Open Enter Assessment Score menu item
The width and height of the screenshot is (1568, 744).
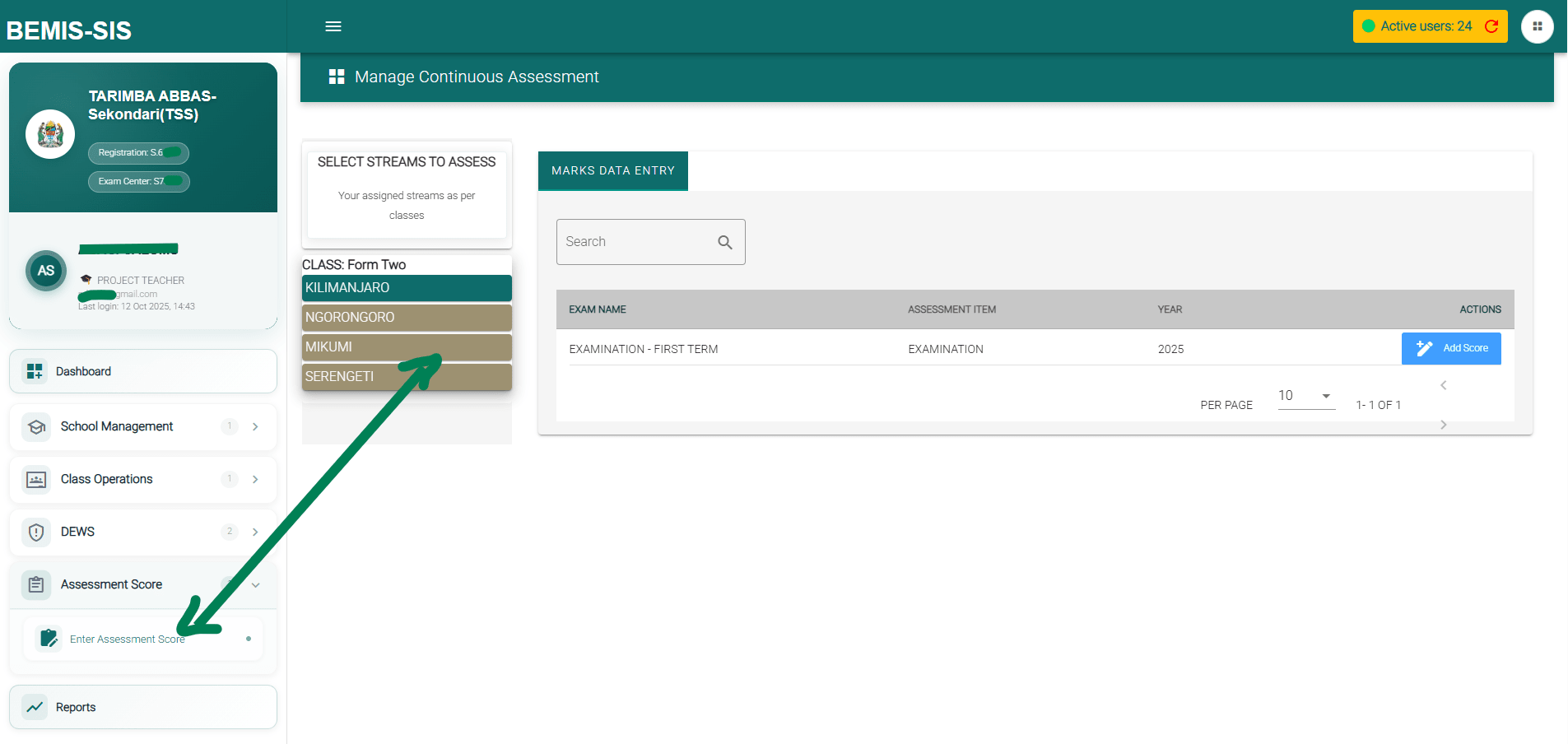[x=128, y=639]
